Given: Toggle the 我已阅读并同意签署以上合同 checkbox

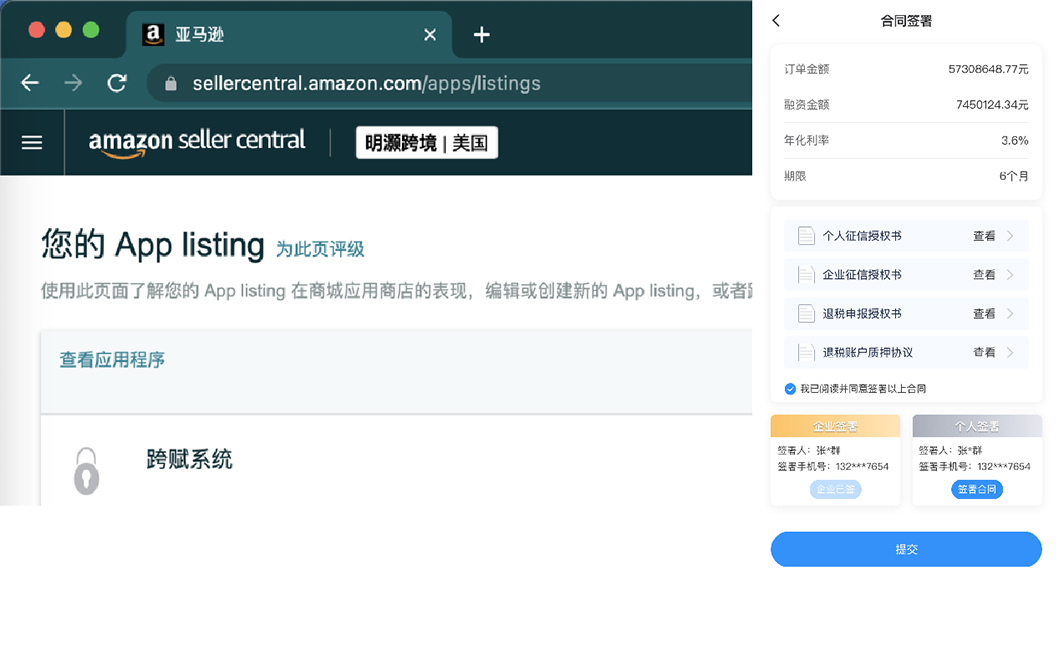Looking at the screenshot, I should coord(790,389).
